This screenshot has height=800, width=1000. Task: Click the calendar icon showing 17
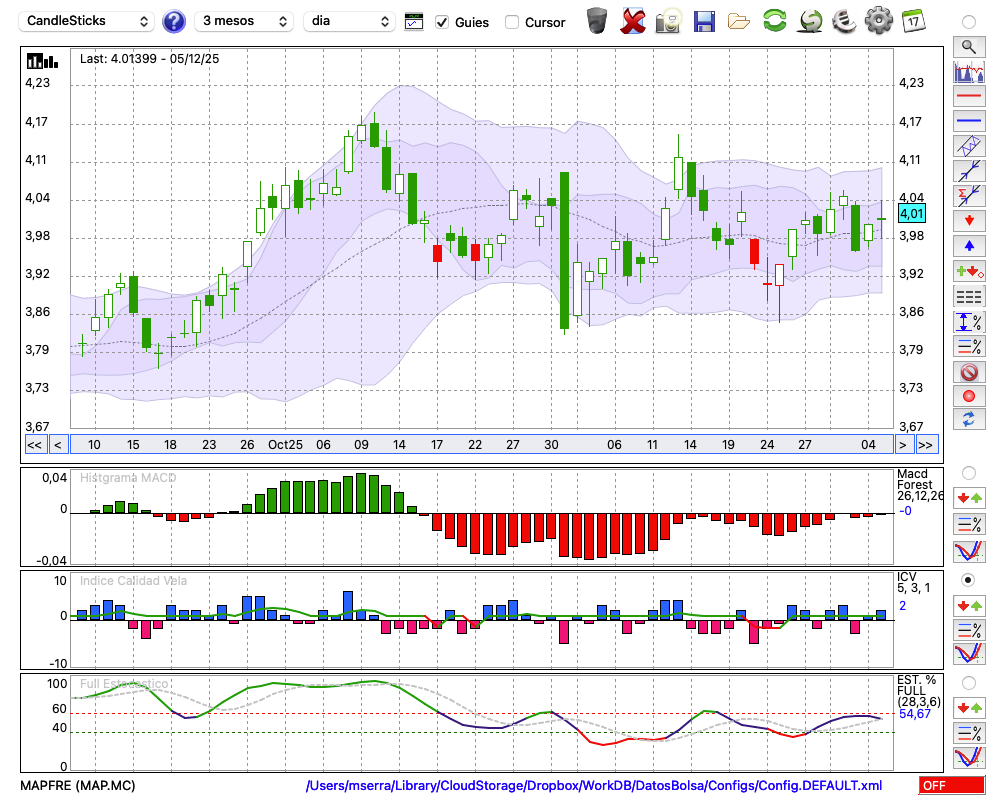(913, 21)
